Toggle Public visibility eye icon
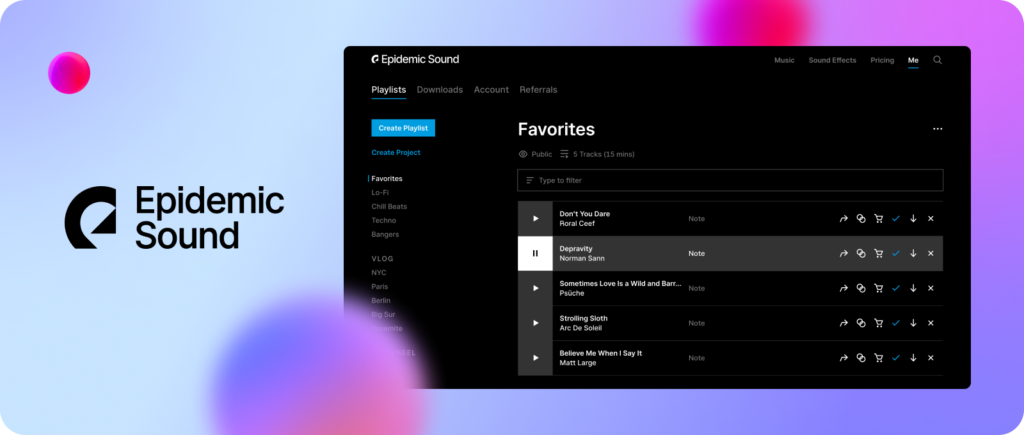 click(x=522, y=155)
